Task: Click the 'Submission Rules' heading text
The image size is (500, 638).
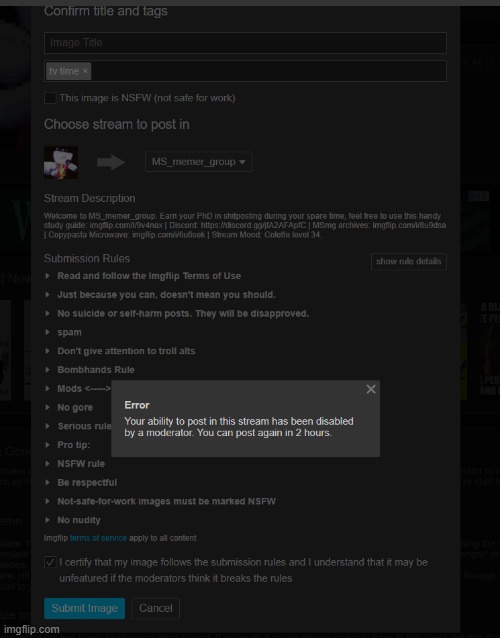Action: click(x=87, y=258)
